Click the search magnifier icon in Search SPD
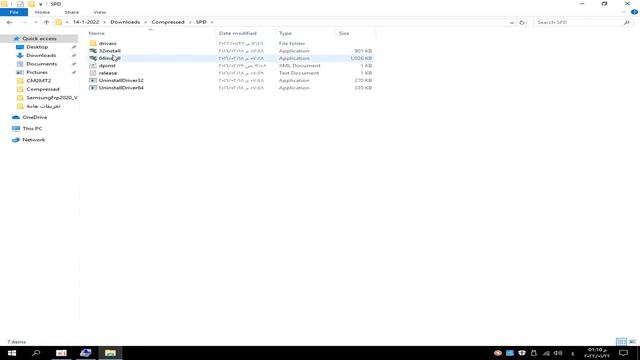 click(x=627, y=22)
